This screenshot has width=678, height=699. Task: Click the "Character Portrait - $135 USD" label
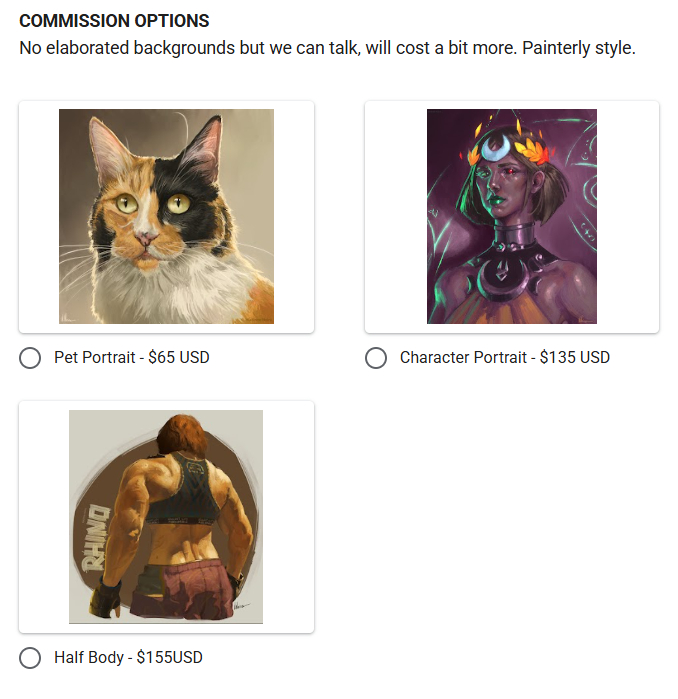click(504, 358)
